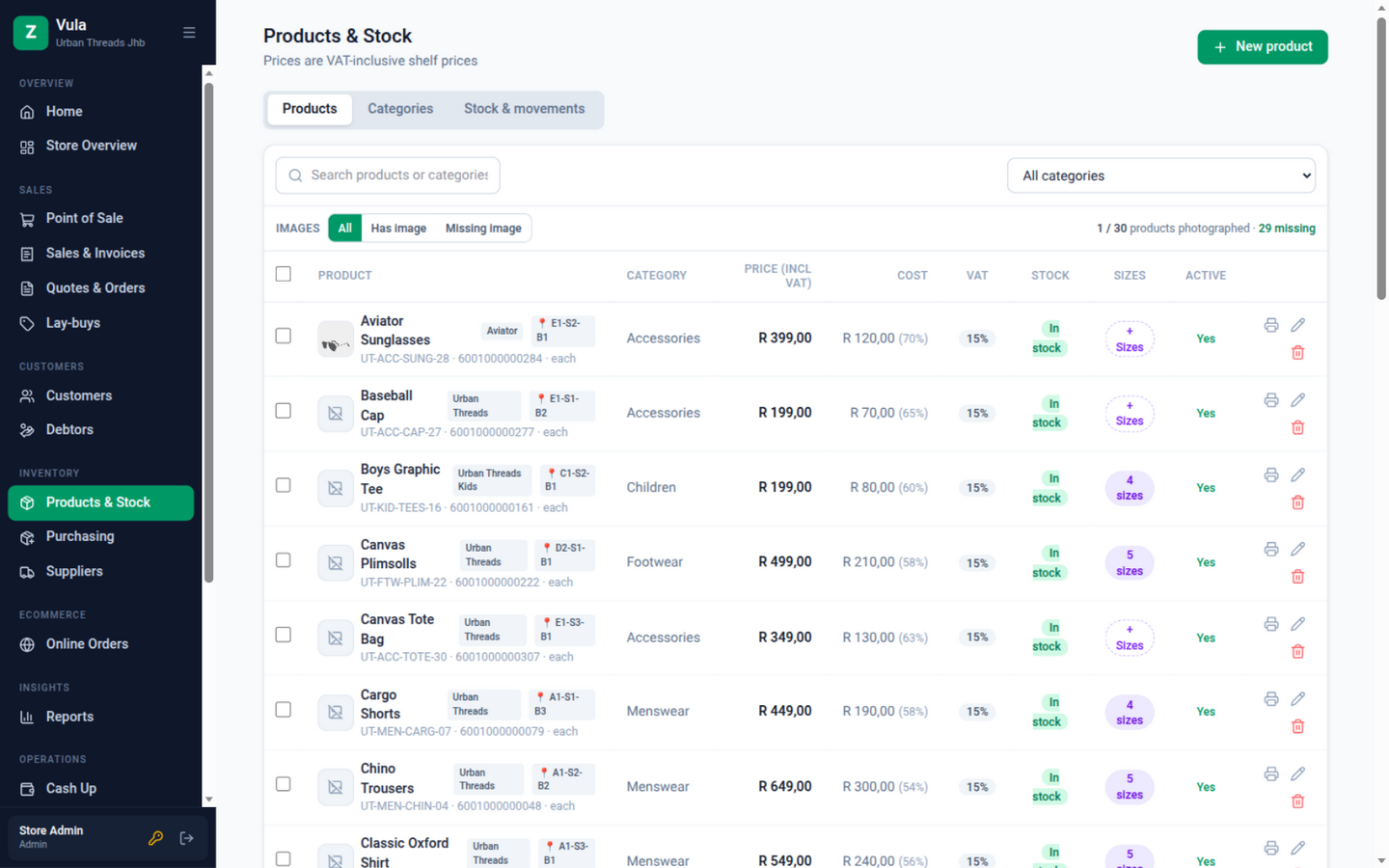The width and height of the screenshot is (1389, 868).
Task: Open Online Orders in sidebar
Action: point(100,644)
